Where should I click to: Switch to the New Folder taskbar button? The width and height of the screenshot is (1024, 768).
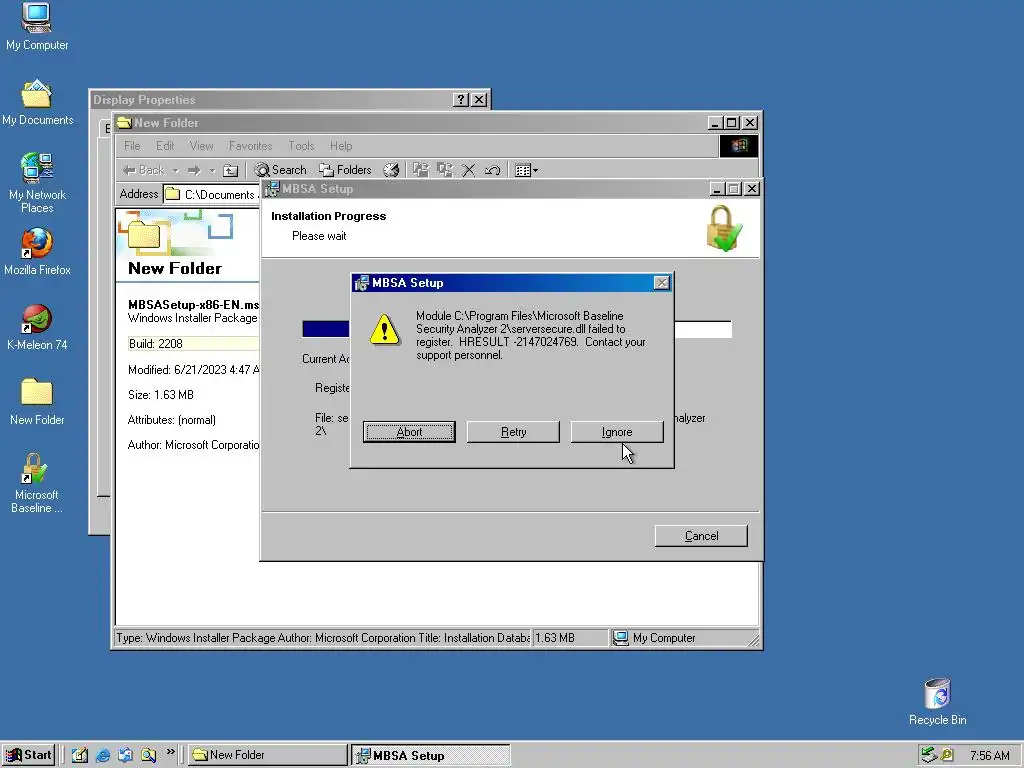coord(268,755)
